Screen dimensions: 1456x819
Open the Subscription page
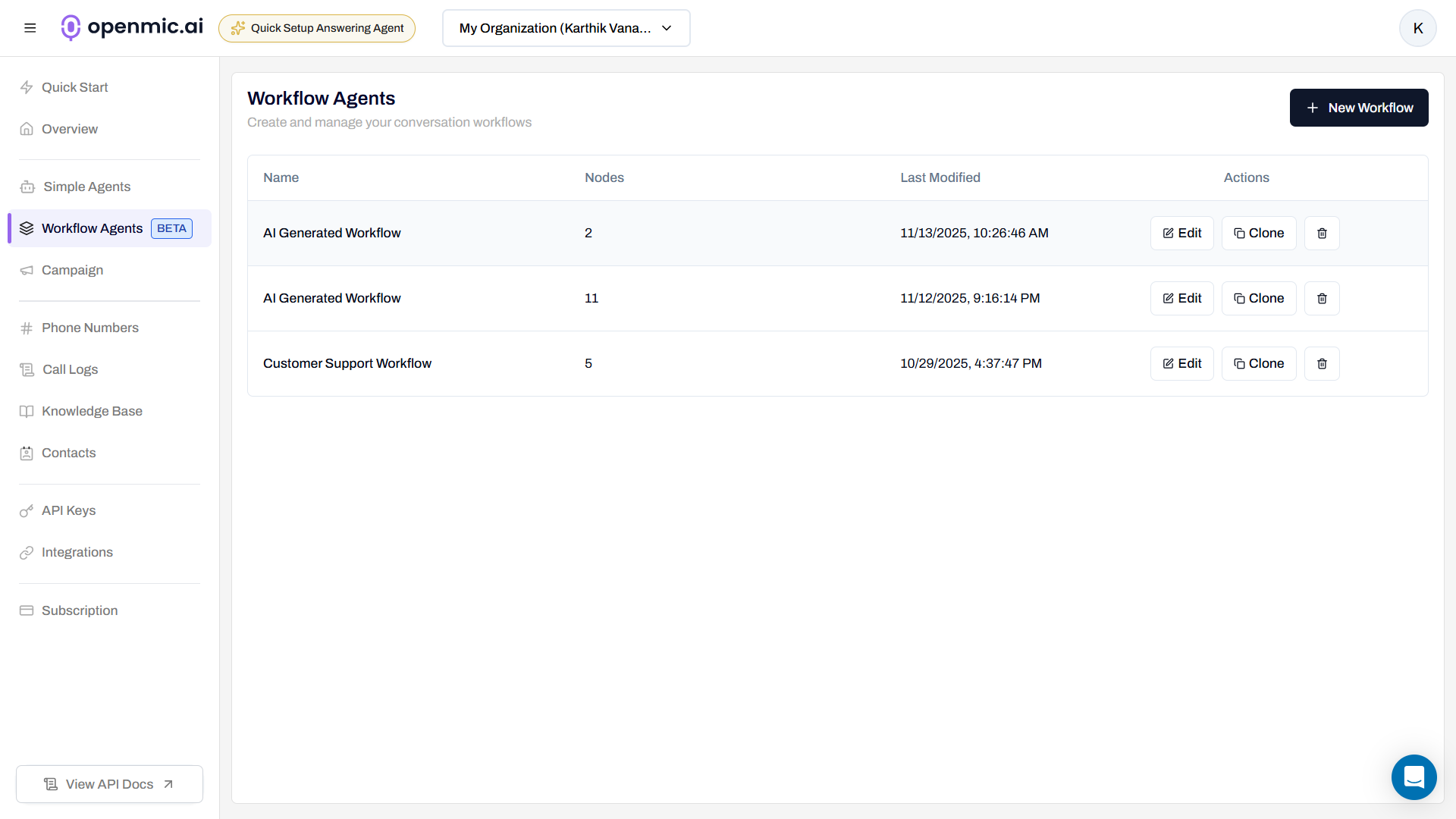click(x=79, y=610)
